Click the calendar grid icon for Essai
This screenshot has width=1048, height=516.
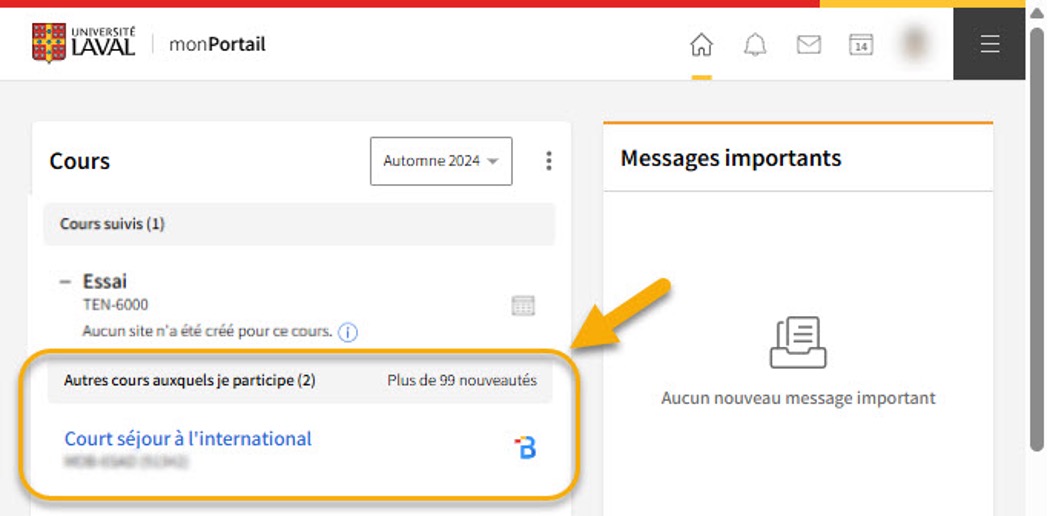click(x=523, y=306)
